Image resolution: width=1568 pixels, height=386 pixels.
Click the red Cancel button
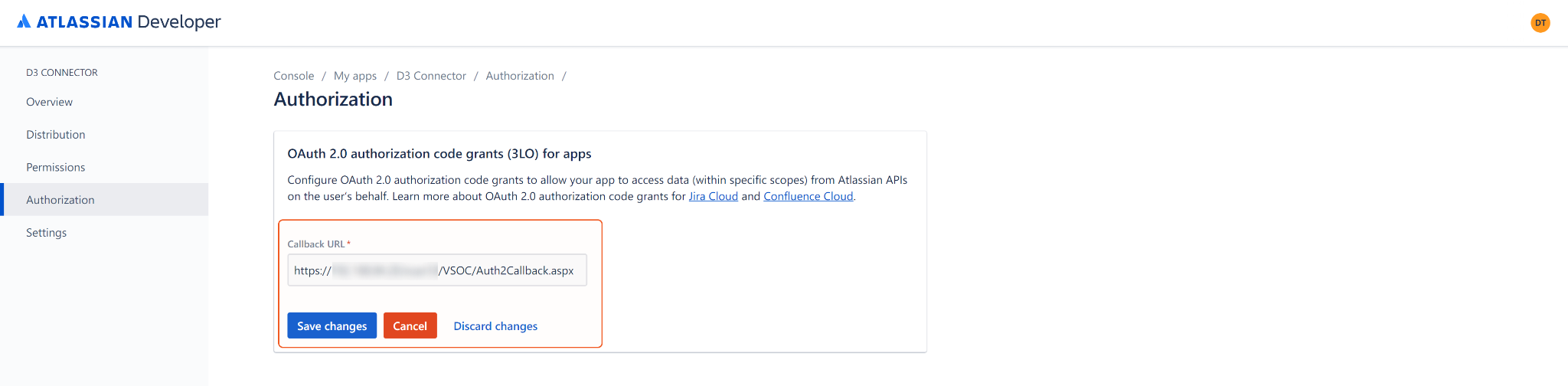[x=410, y=325]
